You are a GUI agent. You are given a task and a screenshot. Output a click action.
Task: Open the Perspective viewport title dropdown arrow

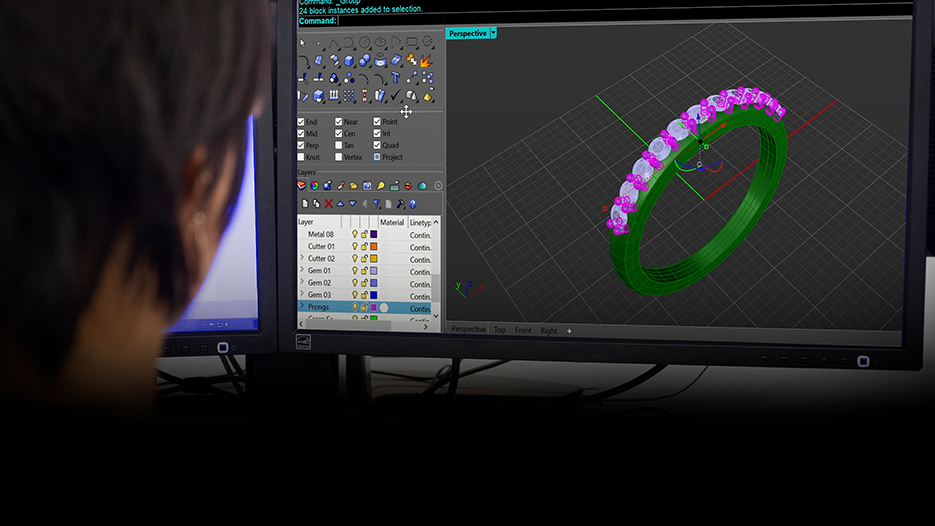point(493,33)
